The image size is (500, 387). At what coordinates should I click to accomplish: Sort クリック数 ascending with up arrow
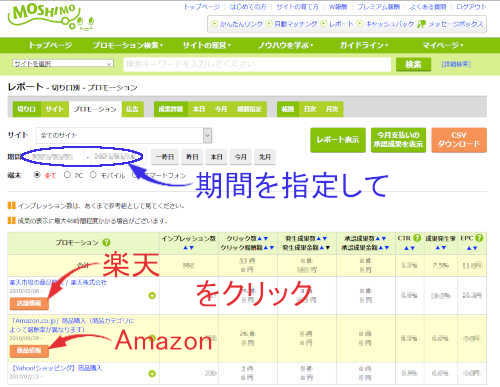pyautogui.click(x=259, y=238)
